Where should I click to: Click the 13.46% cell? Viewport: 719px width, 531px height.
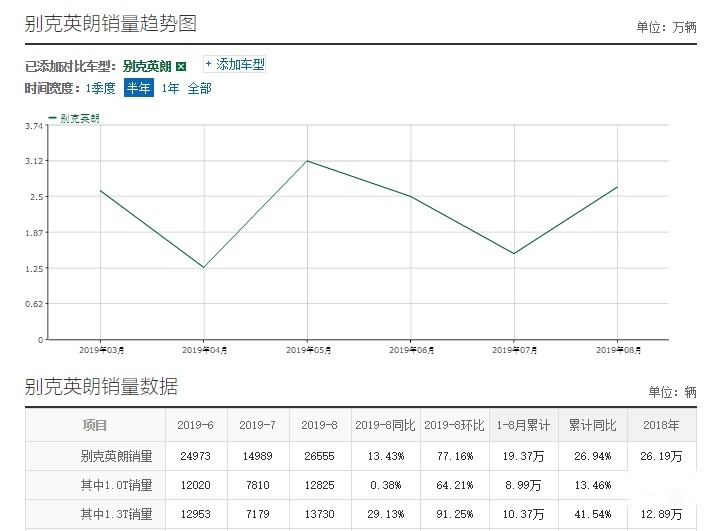point(592,485)
